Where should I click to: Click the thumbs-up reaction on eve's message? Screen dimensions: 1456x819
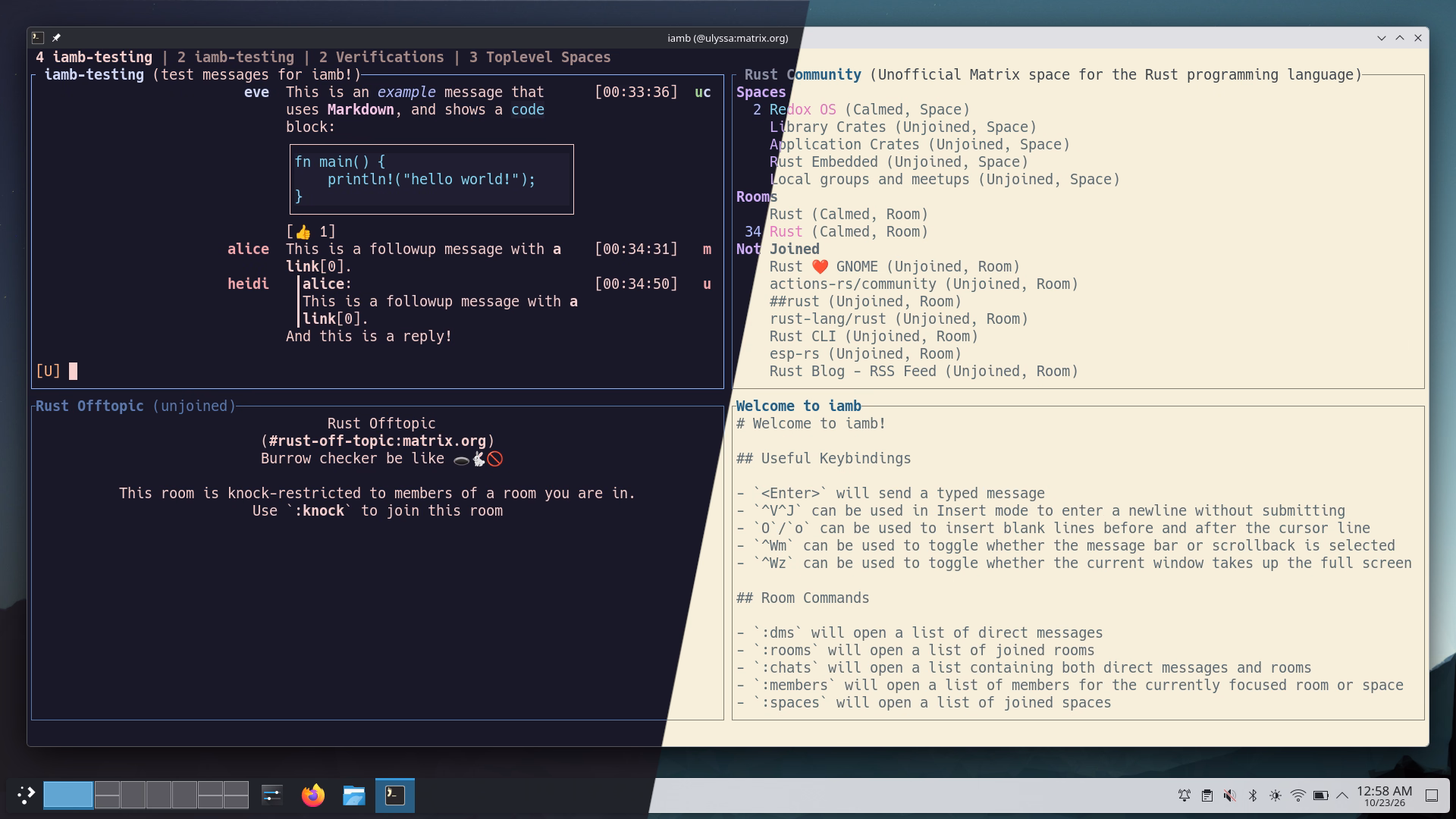pyautogui.click(x=311, y=231)
